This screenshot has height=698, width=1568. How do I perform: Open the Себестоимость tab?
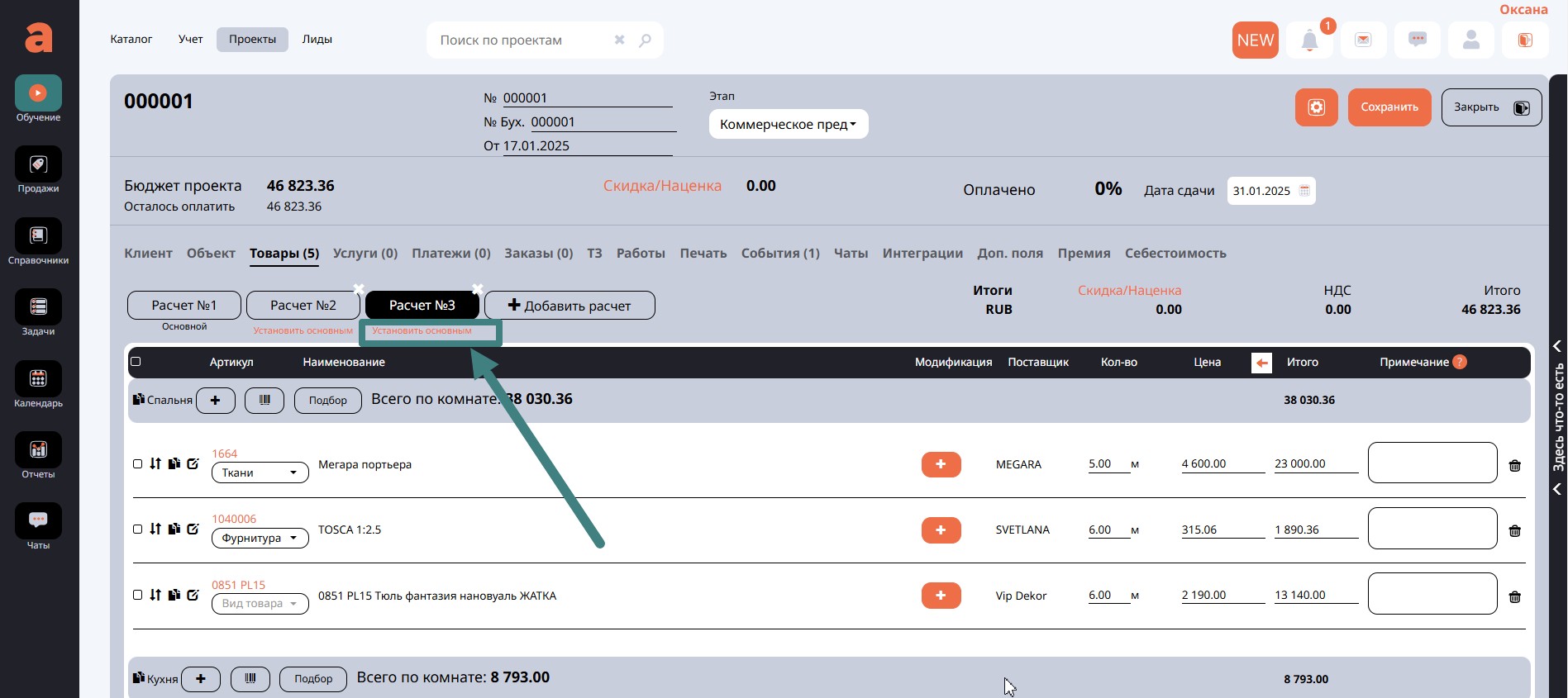1175,254
